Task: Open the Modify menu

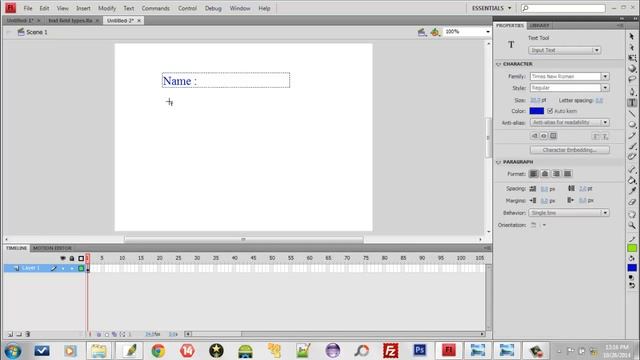Action: pyautogui.click(x=107, y=8)
